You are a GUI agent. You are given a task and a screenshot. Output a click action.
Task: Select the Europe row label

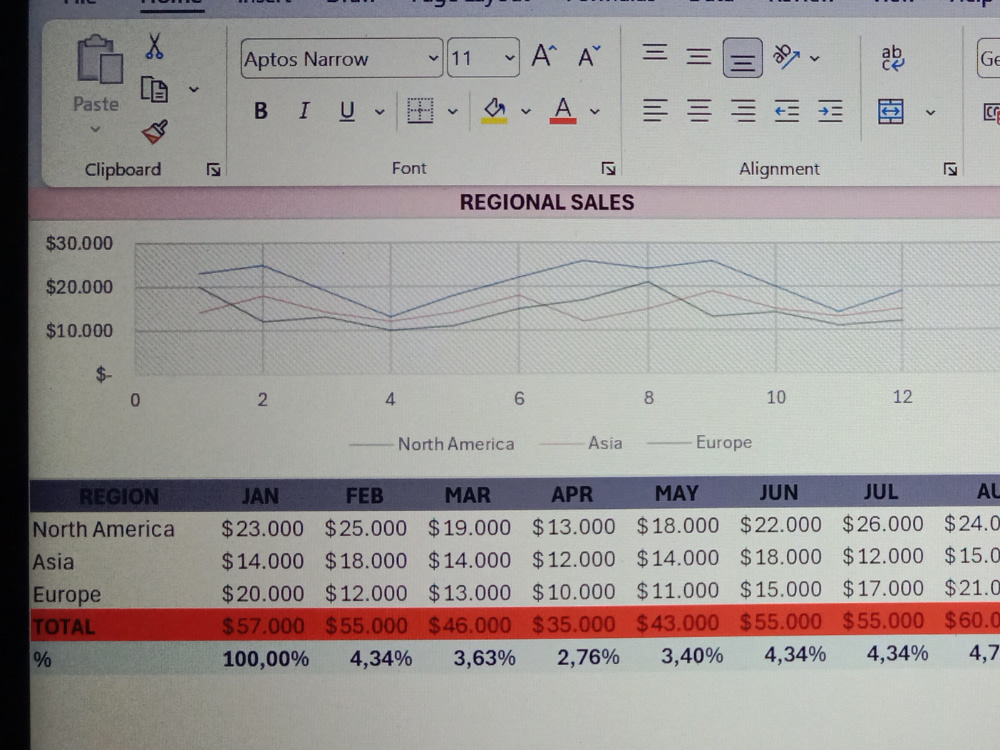point(67,594)
